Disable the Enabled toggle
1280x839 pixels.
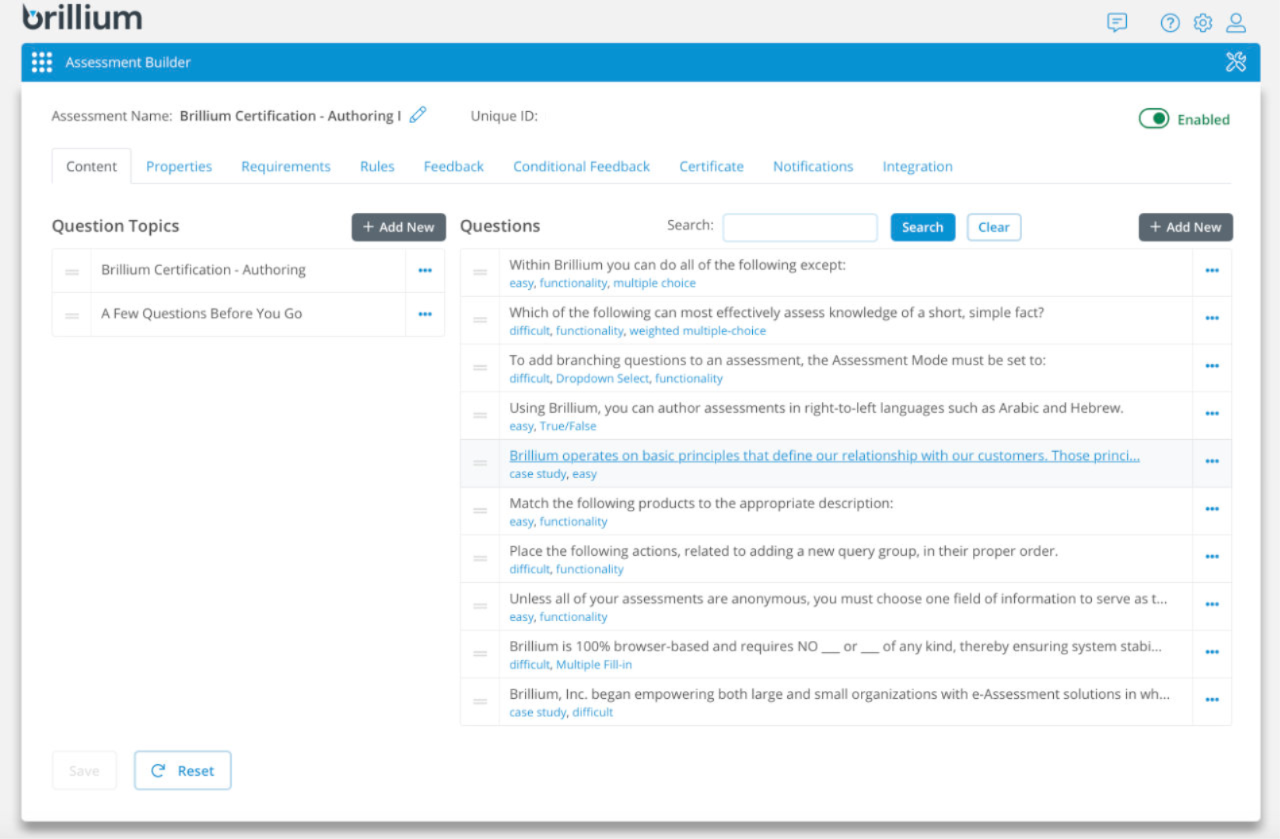tap(1153, 118)
